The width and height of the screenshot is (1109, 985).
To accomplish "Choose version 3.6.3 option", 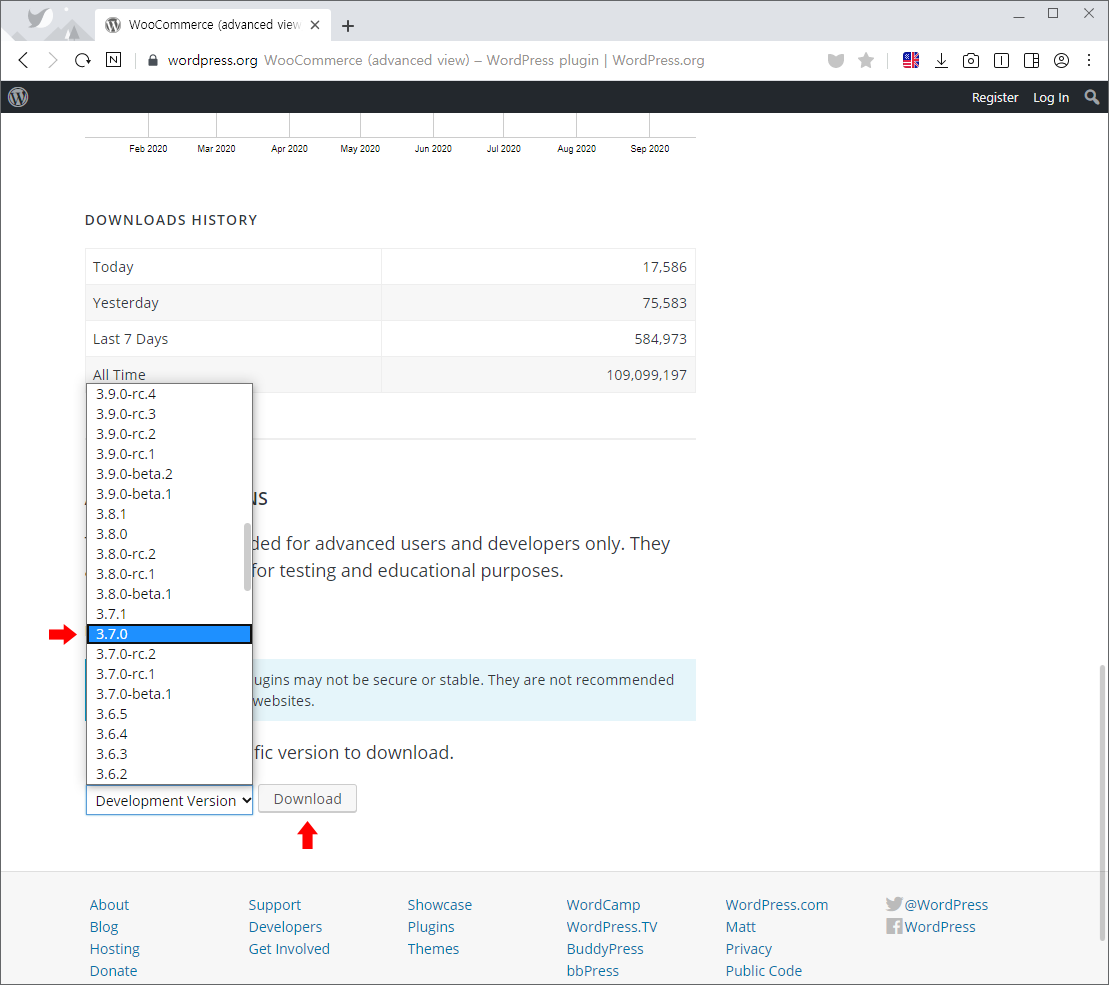I will (x=169, y=754).
